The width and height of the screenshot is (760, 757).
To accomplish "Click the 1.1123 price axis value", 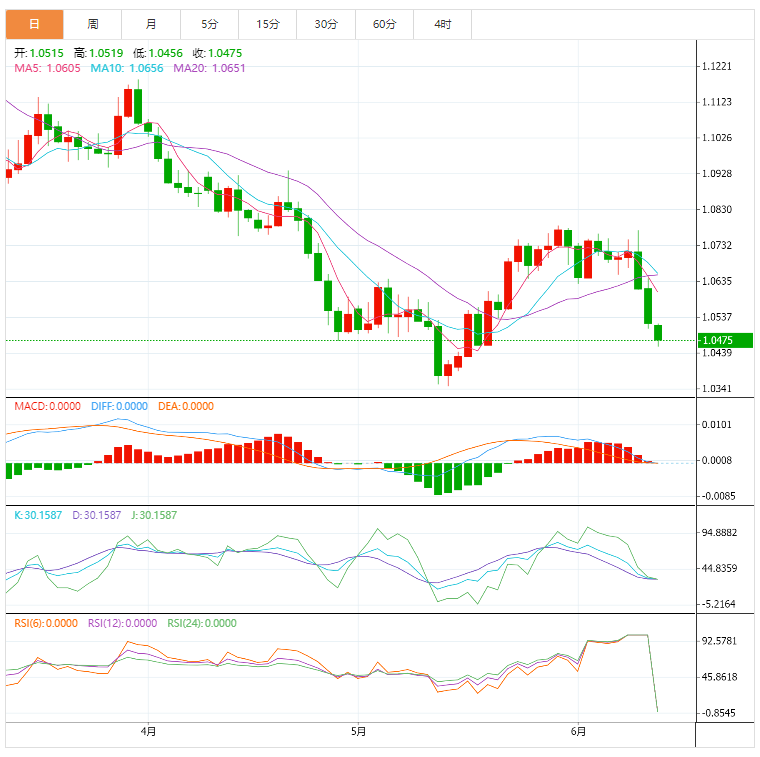I will (717, 102).
